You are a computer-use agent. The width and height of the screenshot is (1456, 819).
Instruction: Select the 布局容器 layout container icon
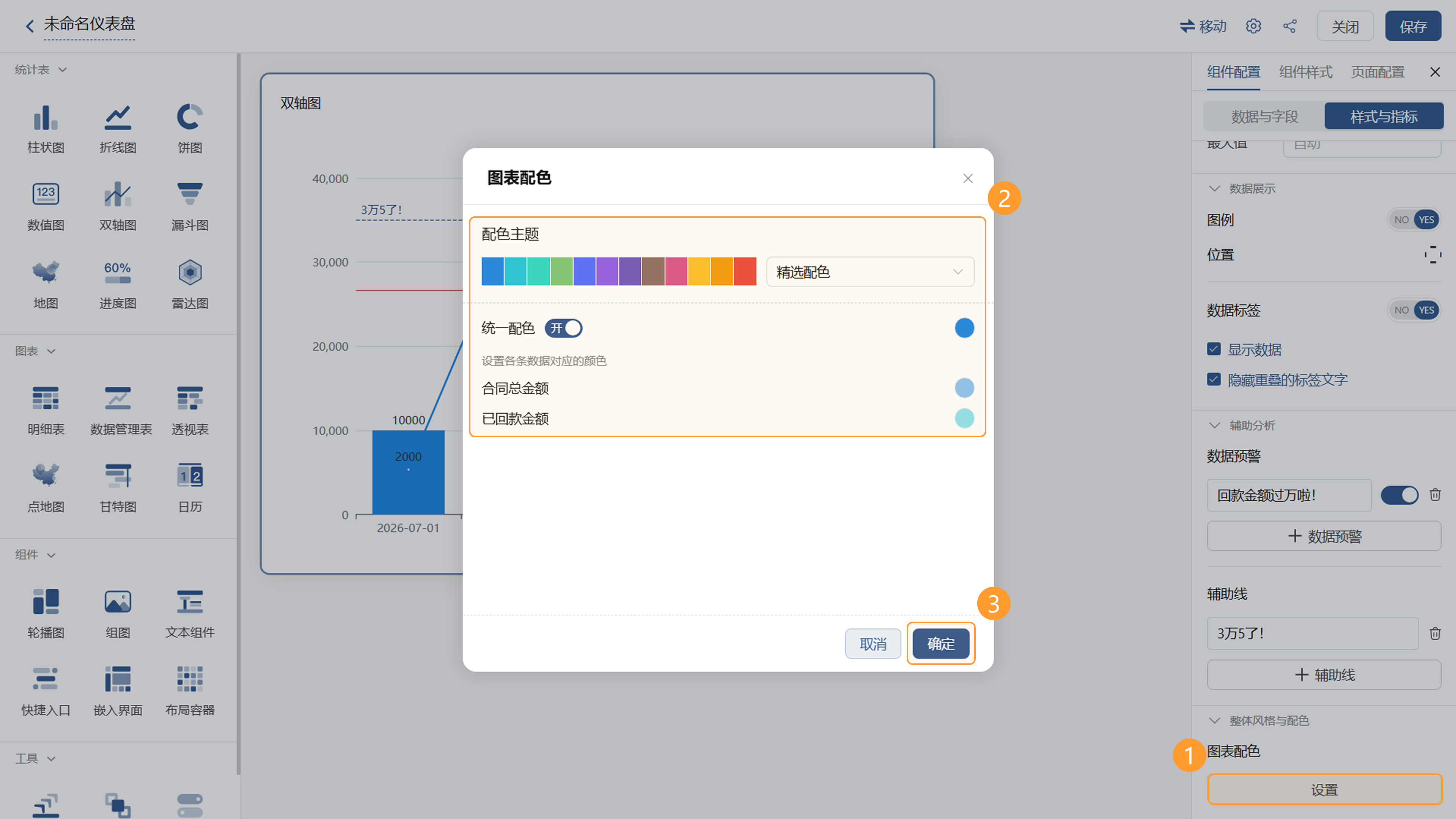pyautogui.click(x=189, y=679)
